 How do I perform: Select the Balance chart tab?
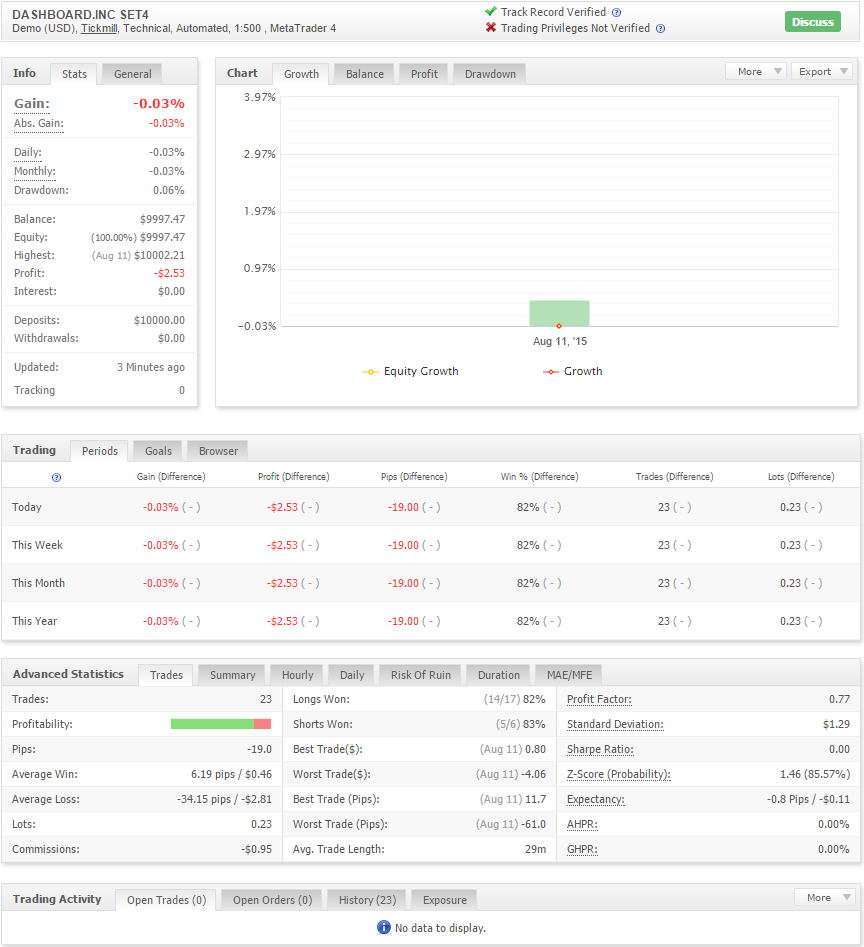coord(364,74)
